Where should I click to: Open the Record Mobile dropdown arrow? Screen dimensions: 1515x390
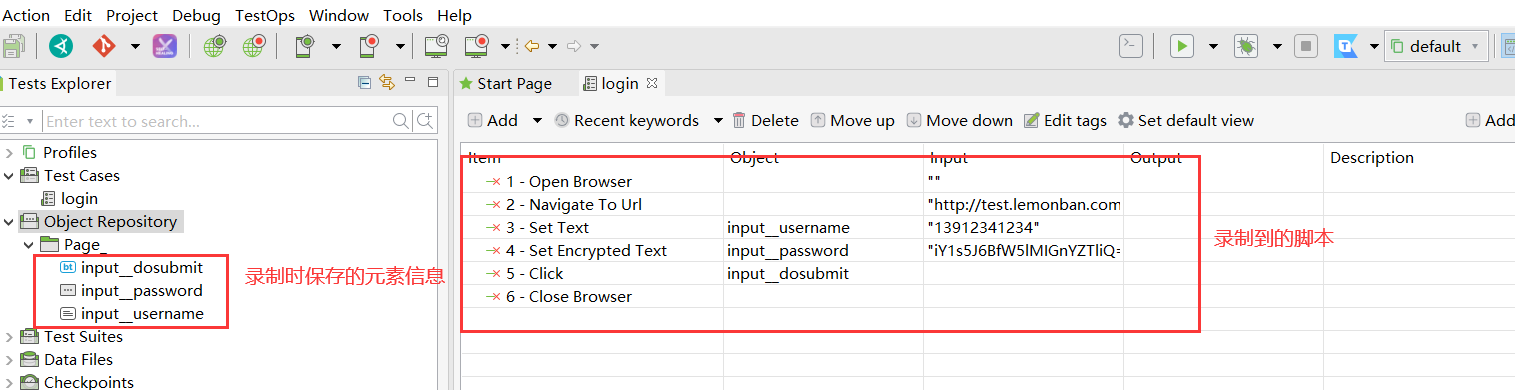pos(400,46)
